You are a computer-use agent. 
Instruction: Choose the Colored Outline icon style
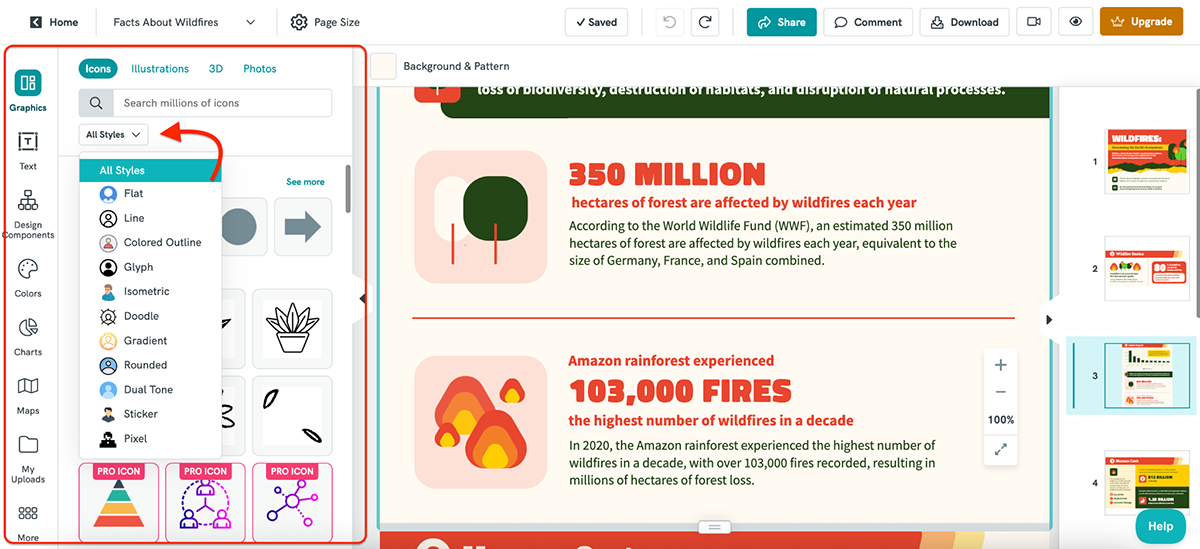[x=150, y=242]
